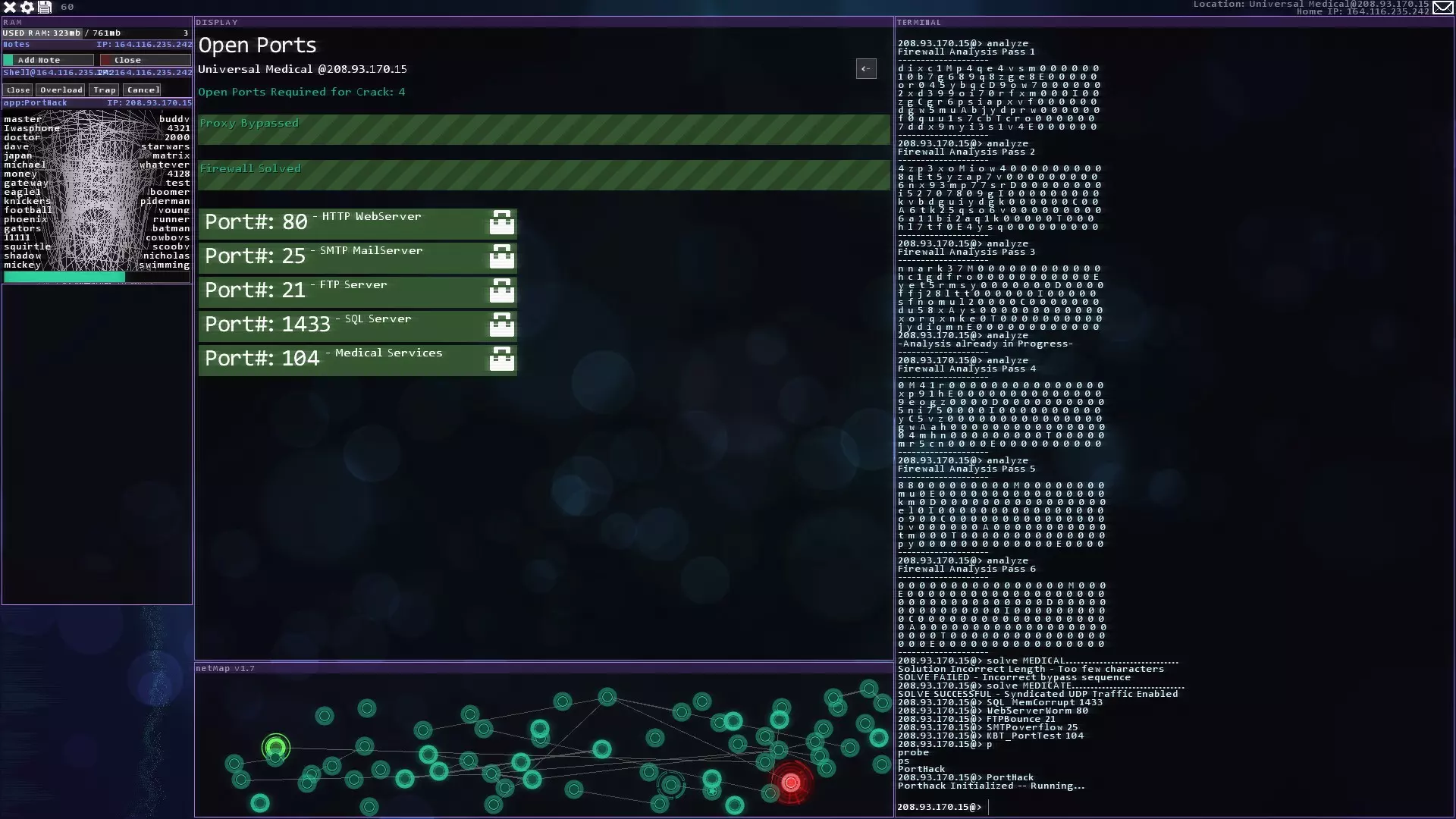Open the mail envelope icon
The width and height of the screenshot is (1456, 819).
[1443, 8]
